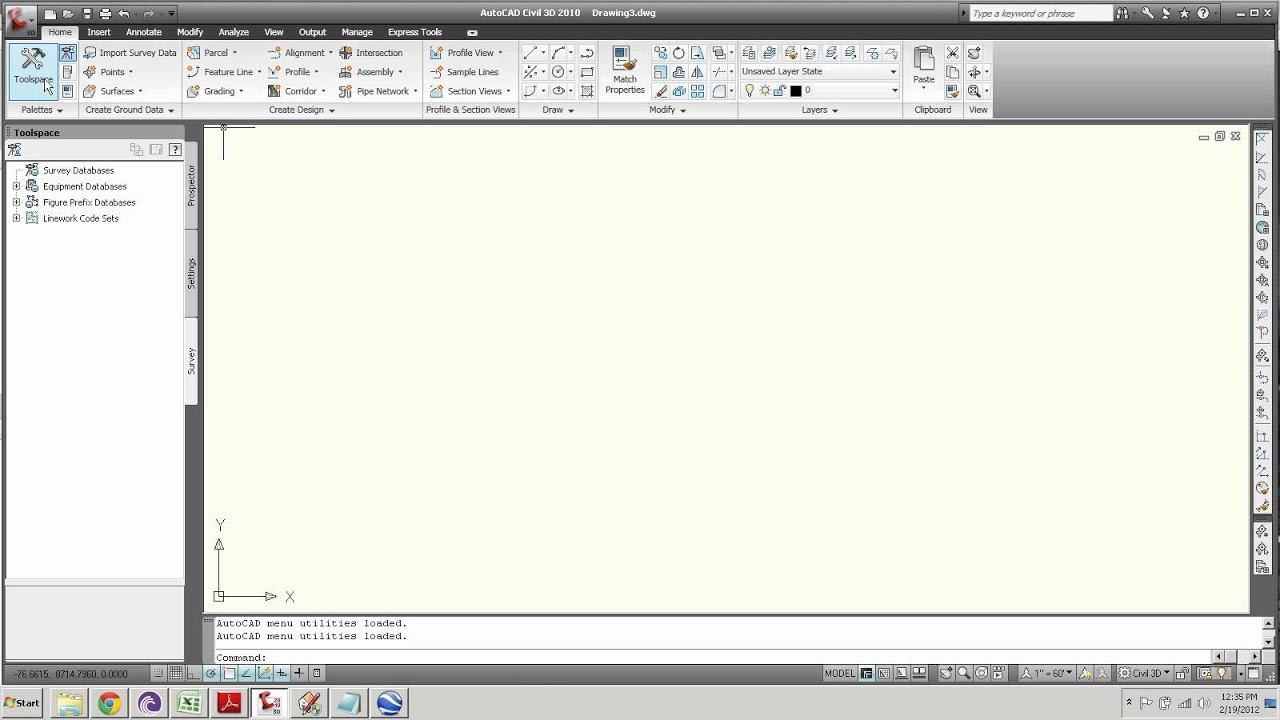Click the Pipe Network button
Image resolution: width=1280 pixels, height=720 pixels.
pyautogui.click(x=378, y=91)
